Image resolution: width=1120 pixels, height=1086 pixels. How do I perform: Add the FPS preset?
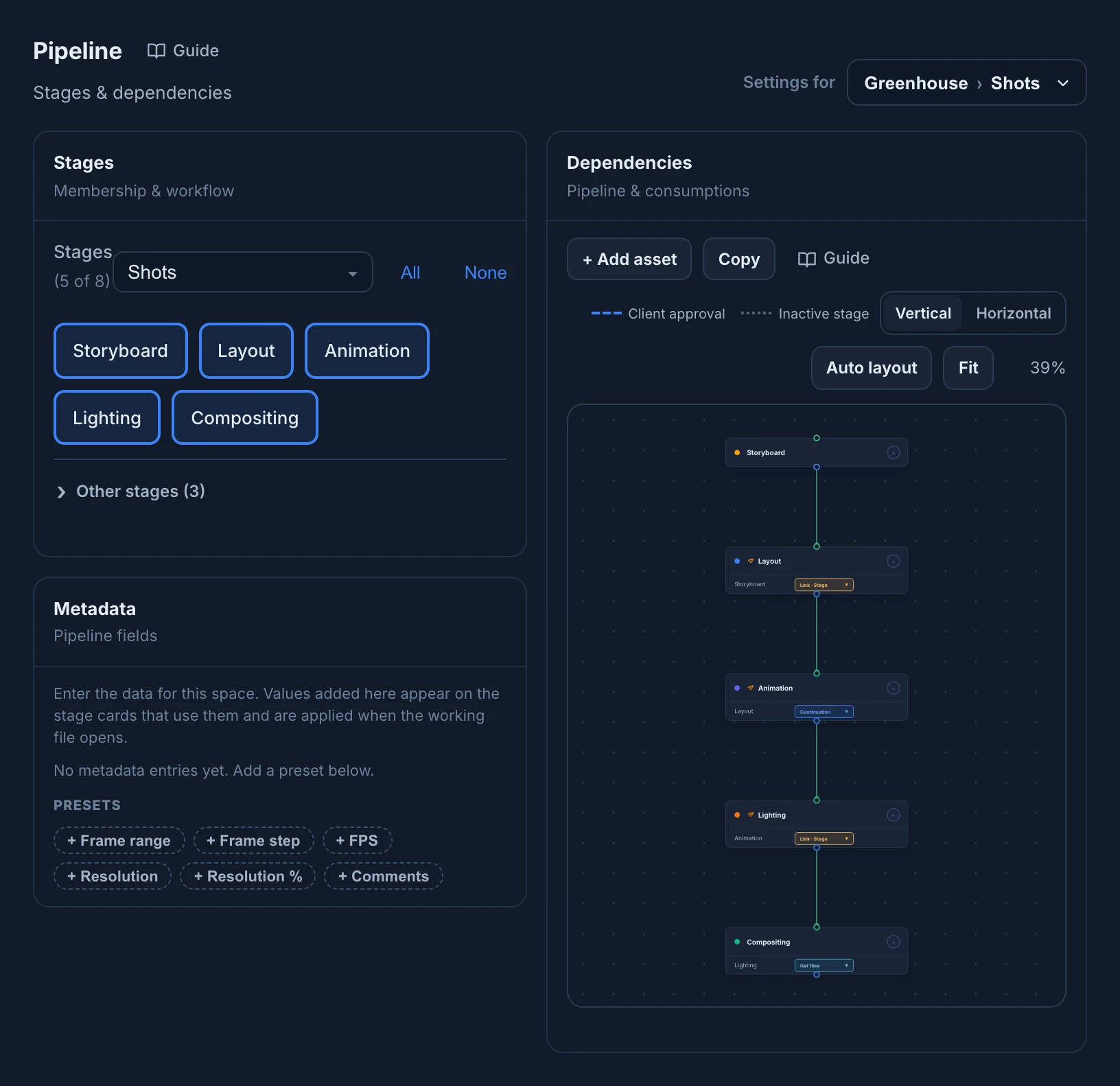click(x=358, y=841)
